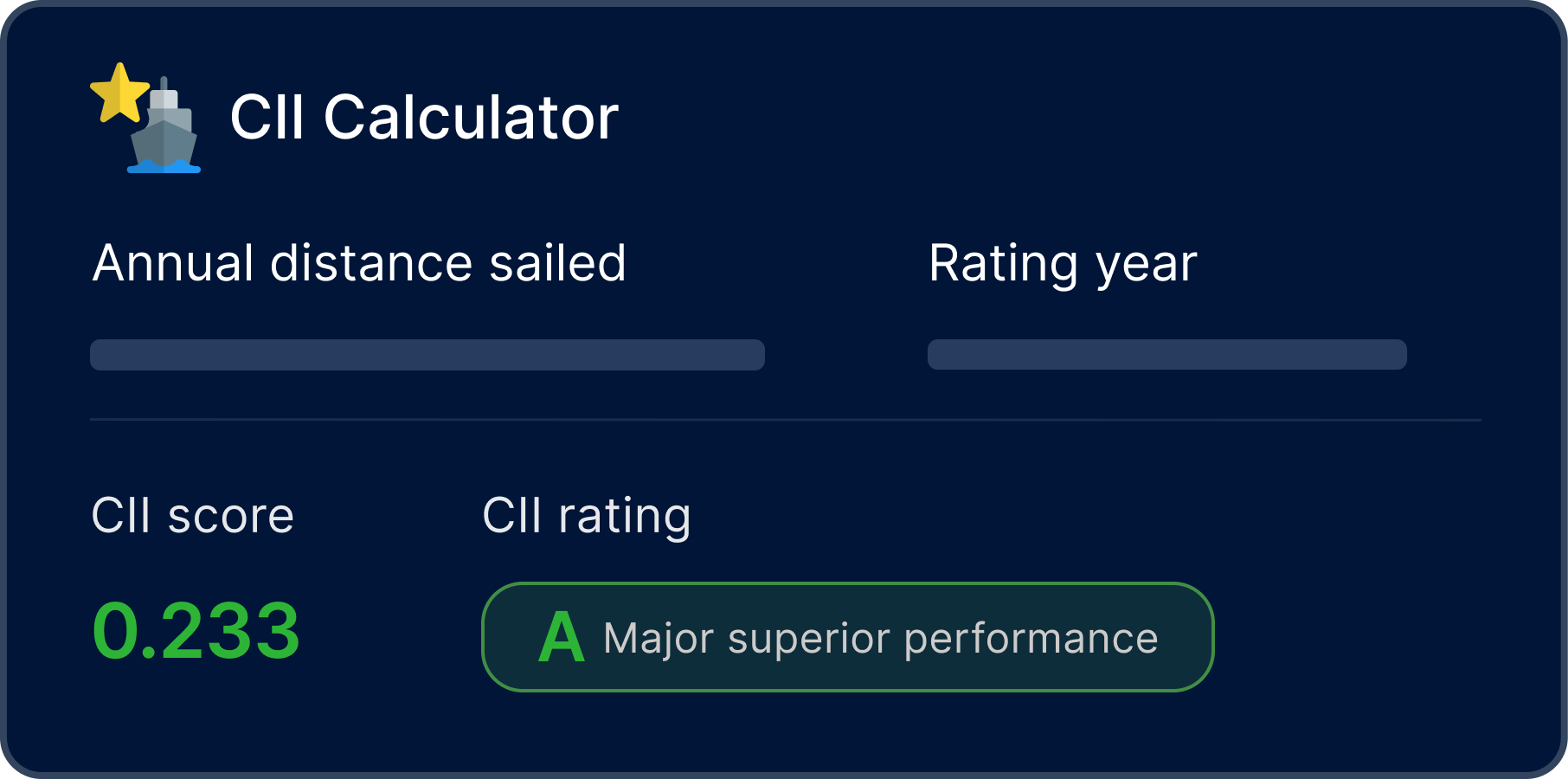Click the "Rating year" label

point(1063,263)
